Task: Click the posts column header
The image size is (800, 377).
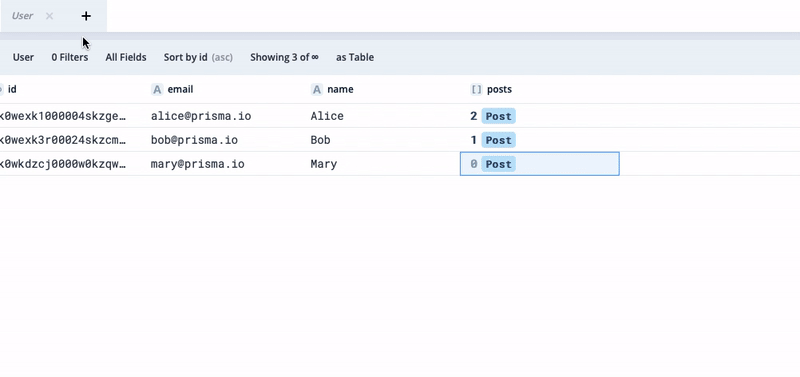Action: click(499, 89)
